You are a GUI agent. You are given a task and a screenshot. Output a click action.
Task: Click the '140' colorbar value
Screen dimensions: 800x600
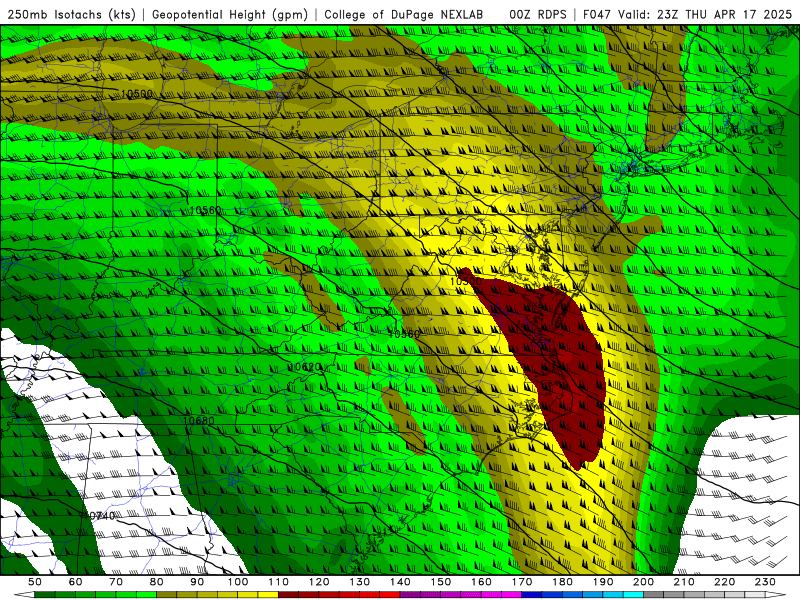coord(400,582)
